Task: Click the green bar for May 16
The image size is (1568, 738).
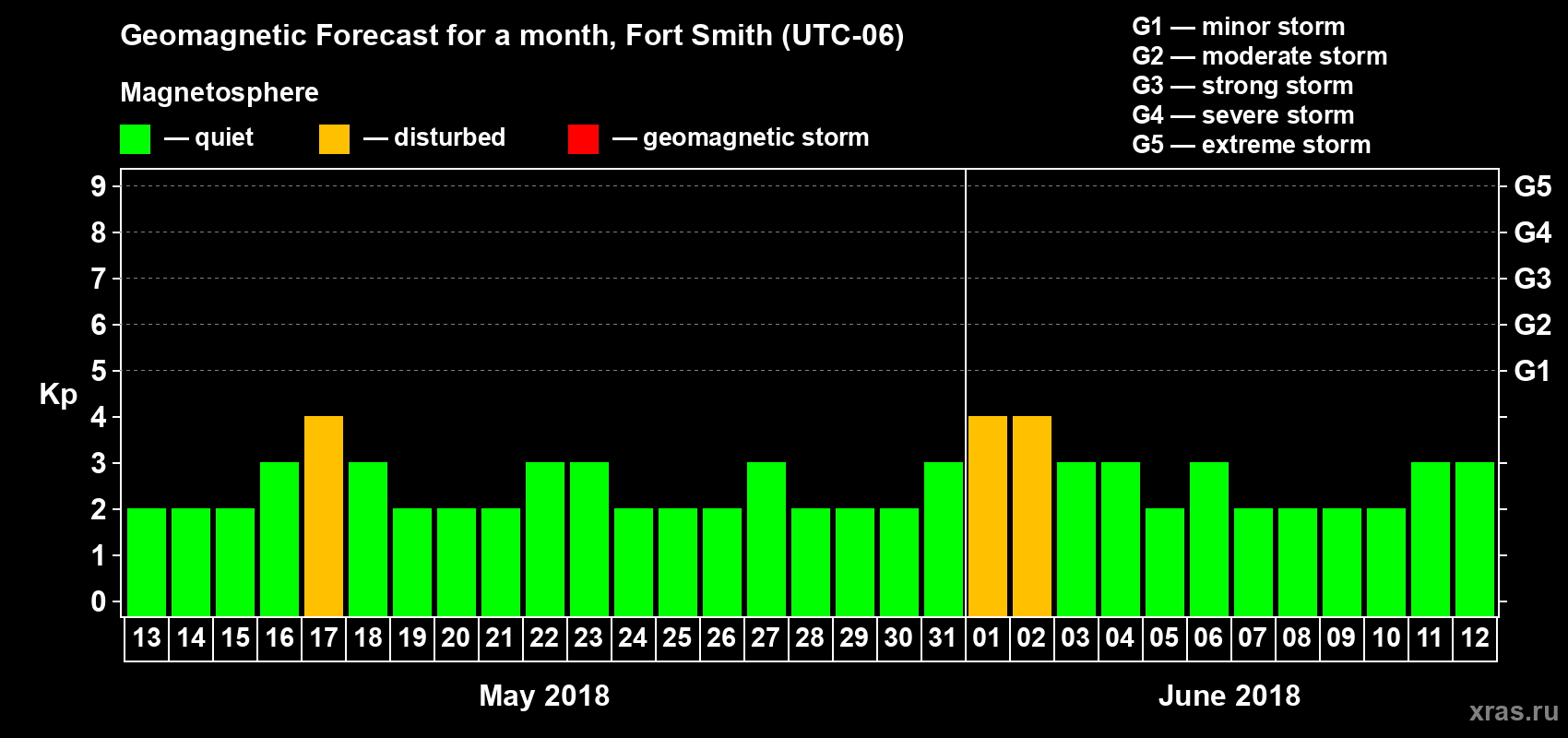Action: (279, 539)
